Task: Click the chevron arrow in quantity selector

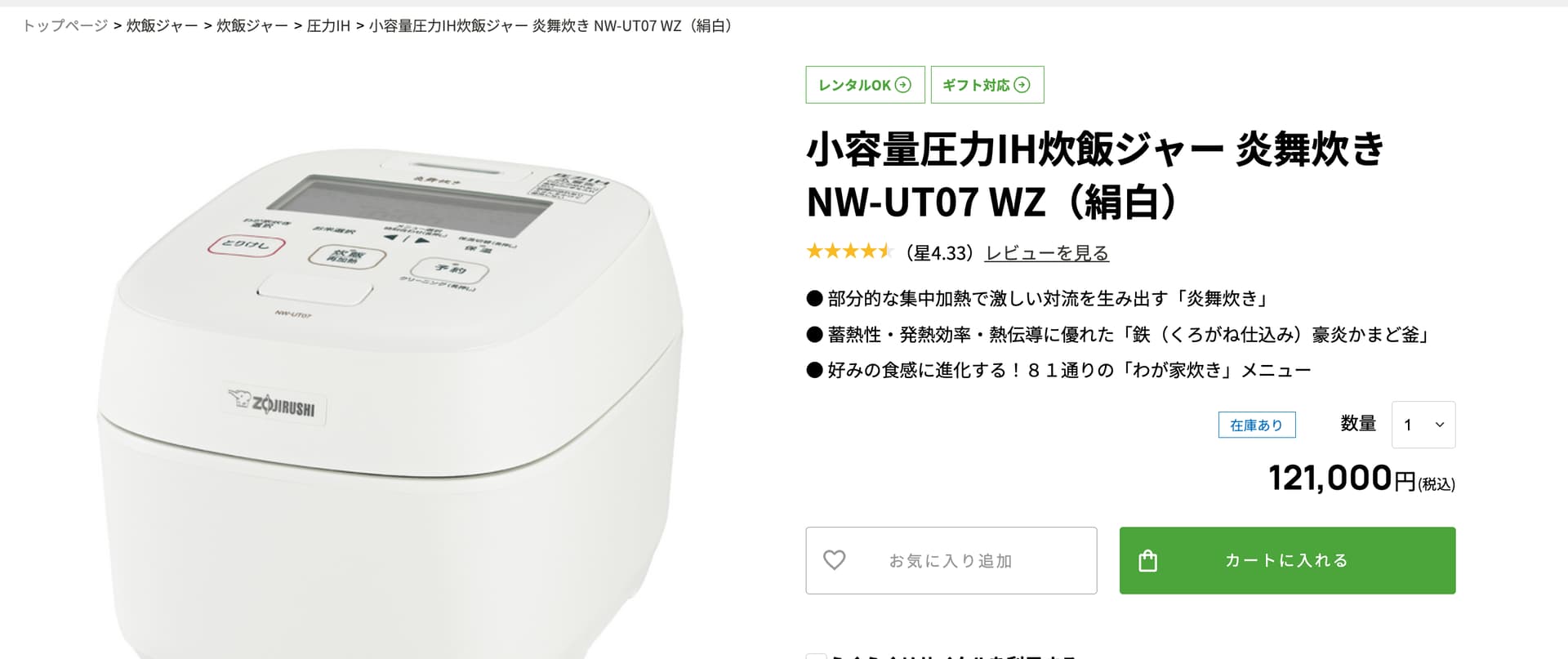Action: click(1440, 425)
